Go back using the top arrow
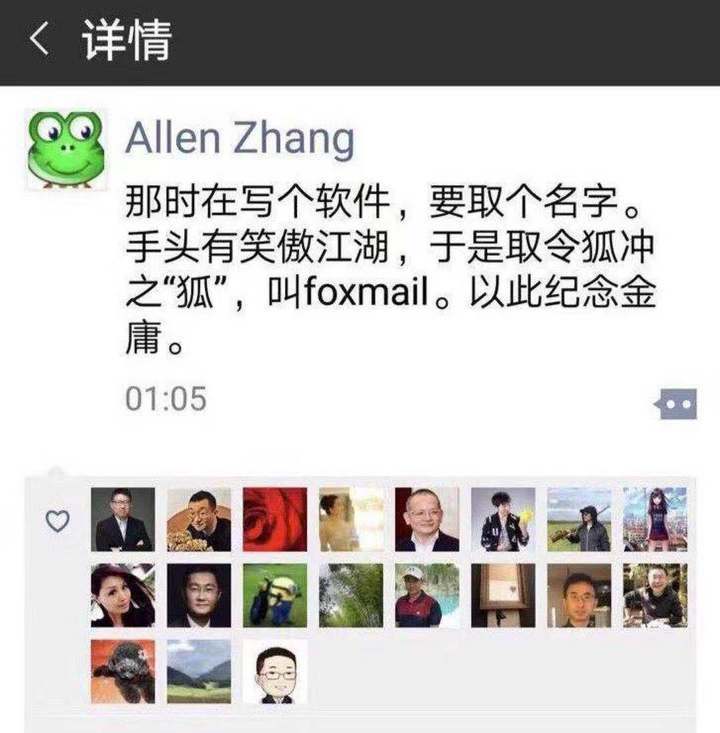Viewport: 720px width, 733px height. pyautogui.click(x=39, y=39)
